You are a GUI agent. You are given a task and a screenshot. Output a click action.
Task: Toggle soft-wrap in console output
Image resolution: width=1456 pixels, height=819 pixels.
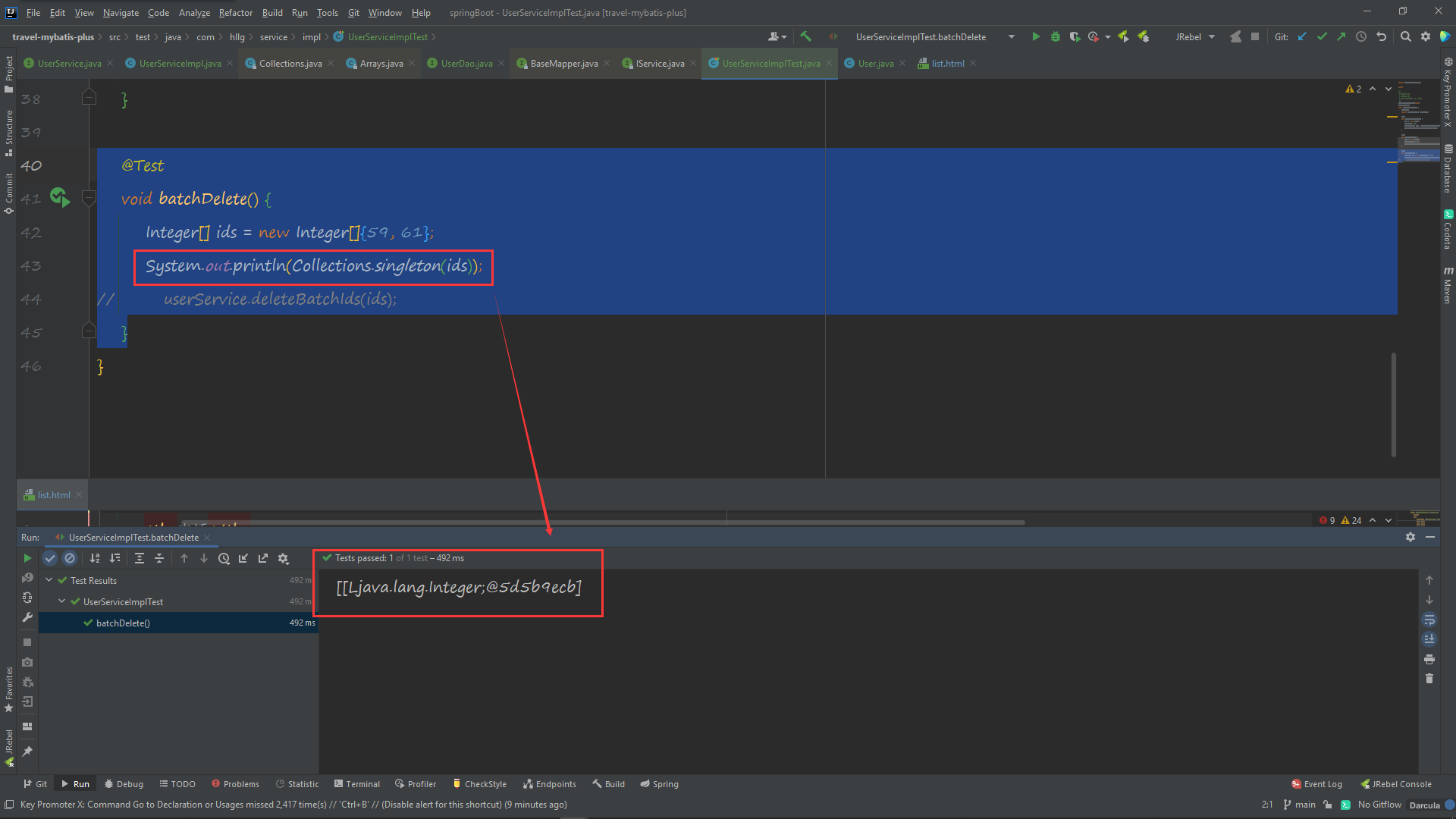(1429, 620)
